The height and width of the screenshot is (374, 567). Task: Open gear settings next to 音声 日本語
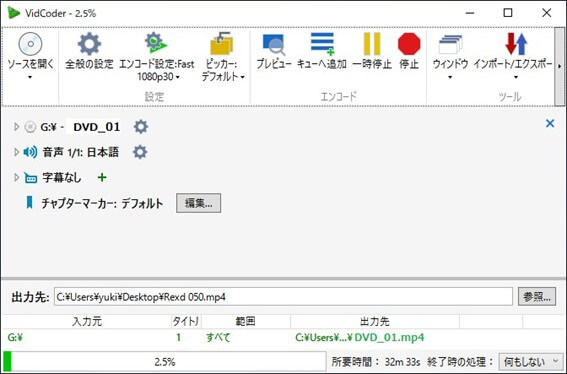(140, 152)
